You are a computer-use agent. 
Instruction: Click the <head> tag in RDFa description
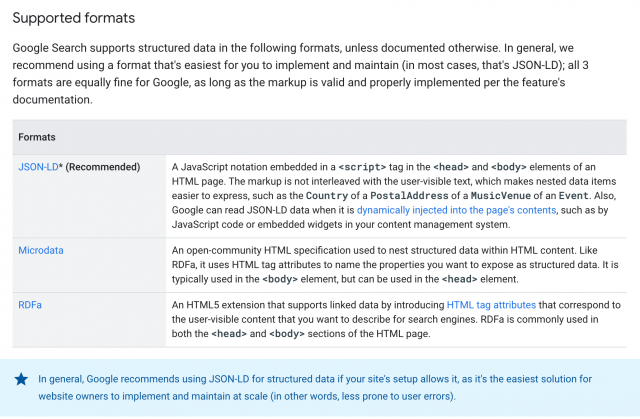(230, 334)
